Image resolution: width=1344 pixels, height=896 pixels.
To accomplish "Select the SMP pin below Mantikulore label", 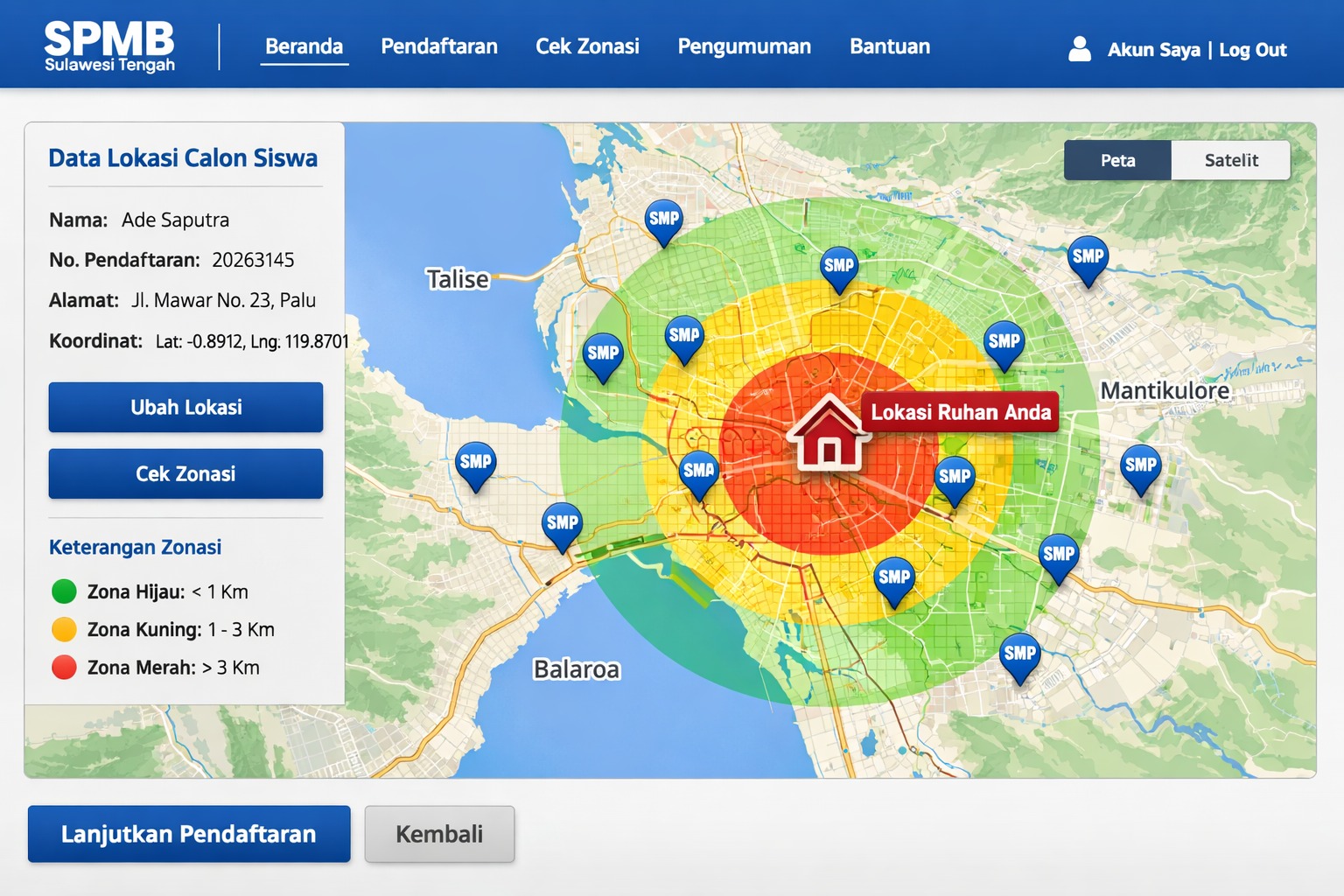I will point(1140,466).
